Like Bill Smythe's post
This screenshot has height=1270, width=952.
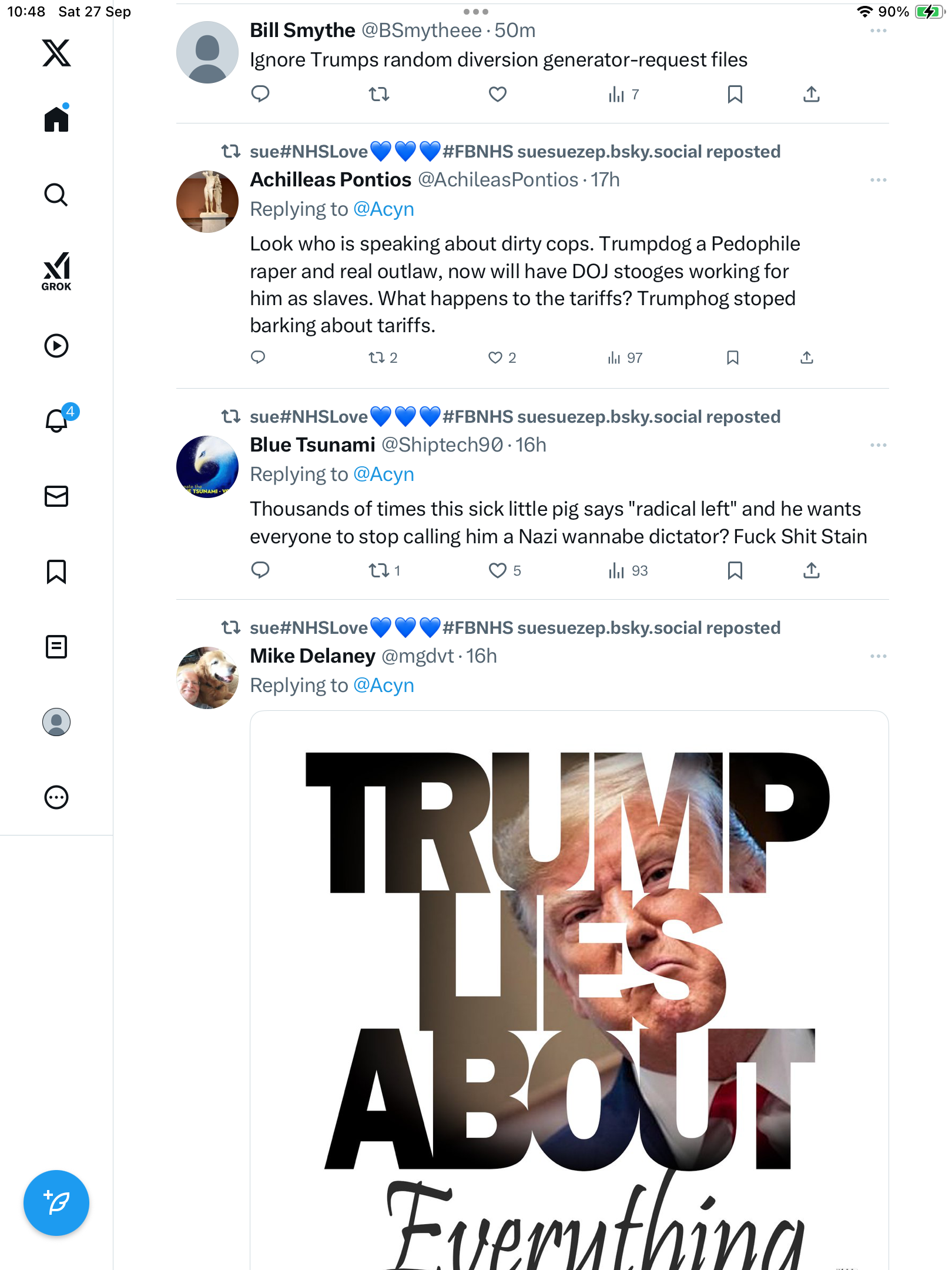(497, 94)
